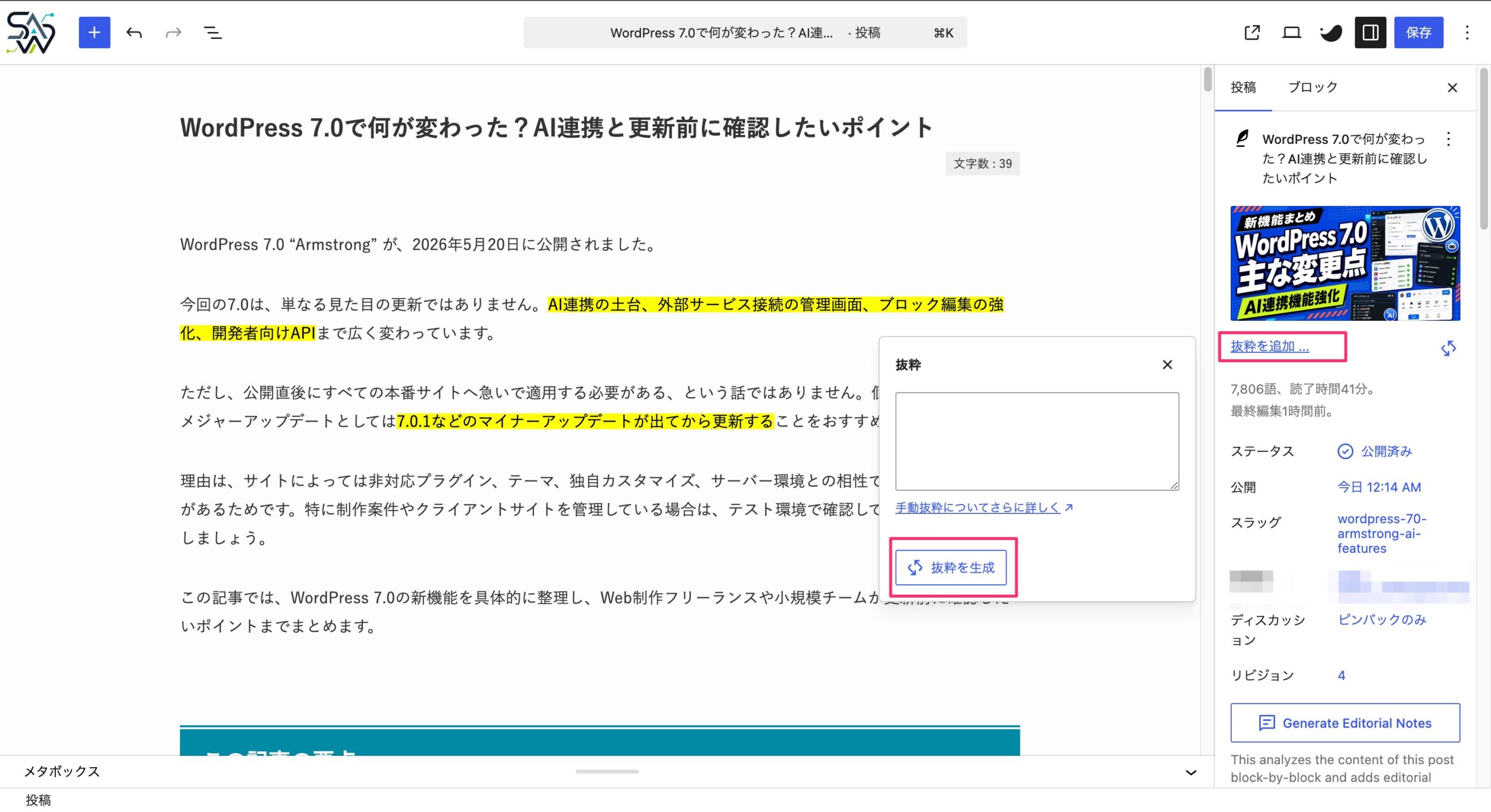Toggle the settings sidebar panel
The image size is (1491, 812).
1370,33
